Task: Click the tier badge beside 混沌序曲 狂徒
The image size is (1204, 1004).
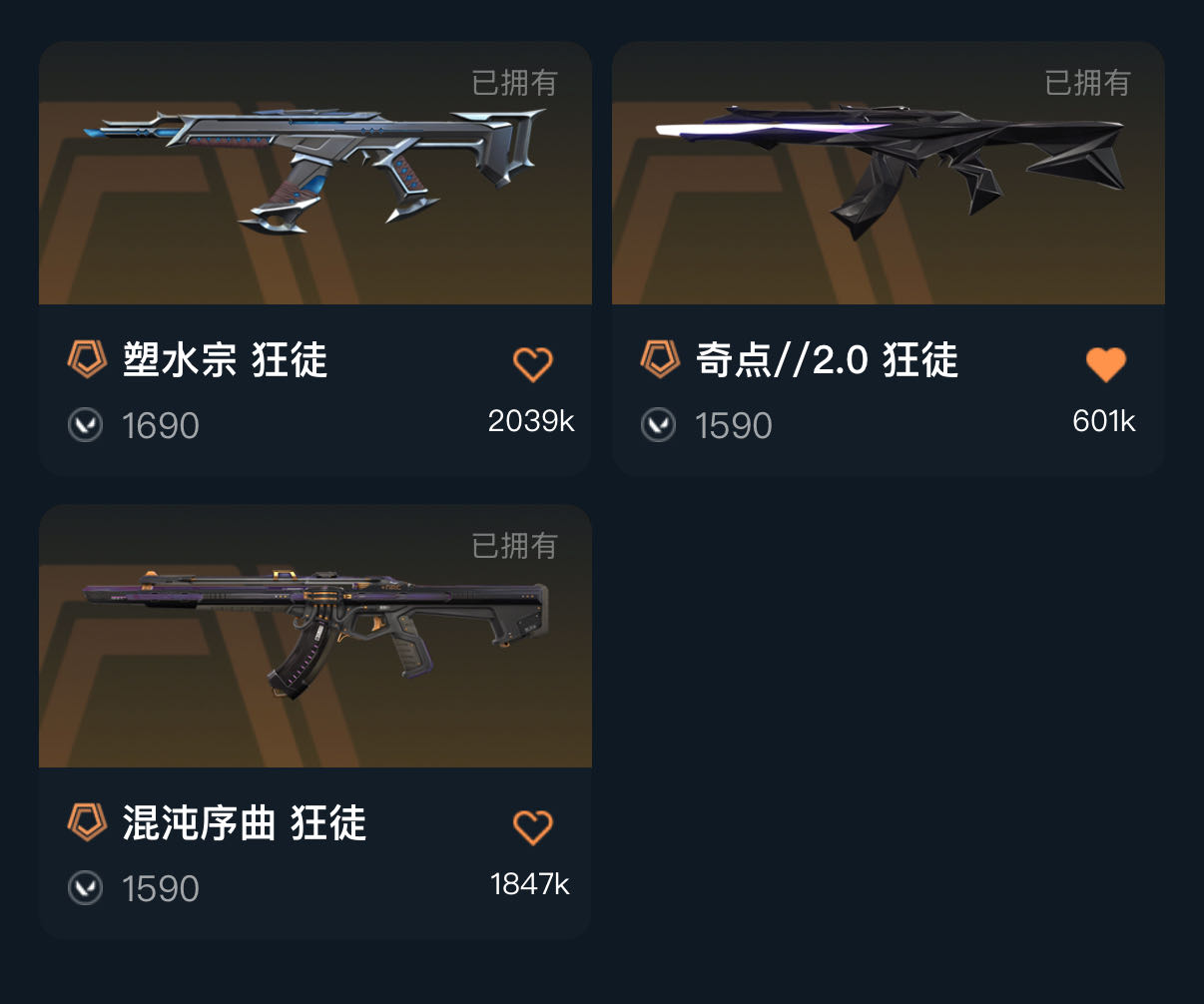Action: coord(87,822)
